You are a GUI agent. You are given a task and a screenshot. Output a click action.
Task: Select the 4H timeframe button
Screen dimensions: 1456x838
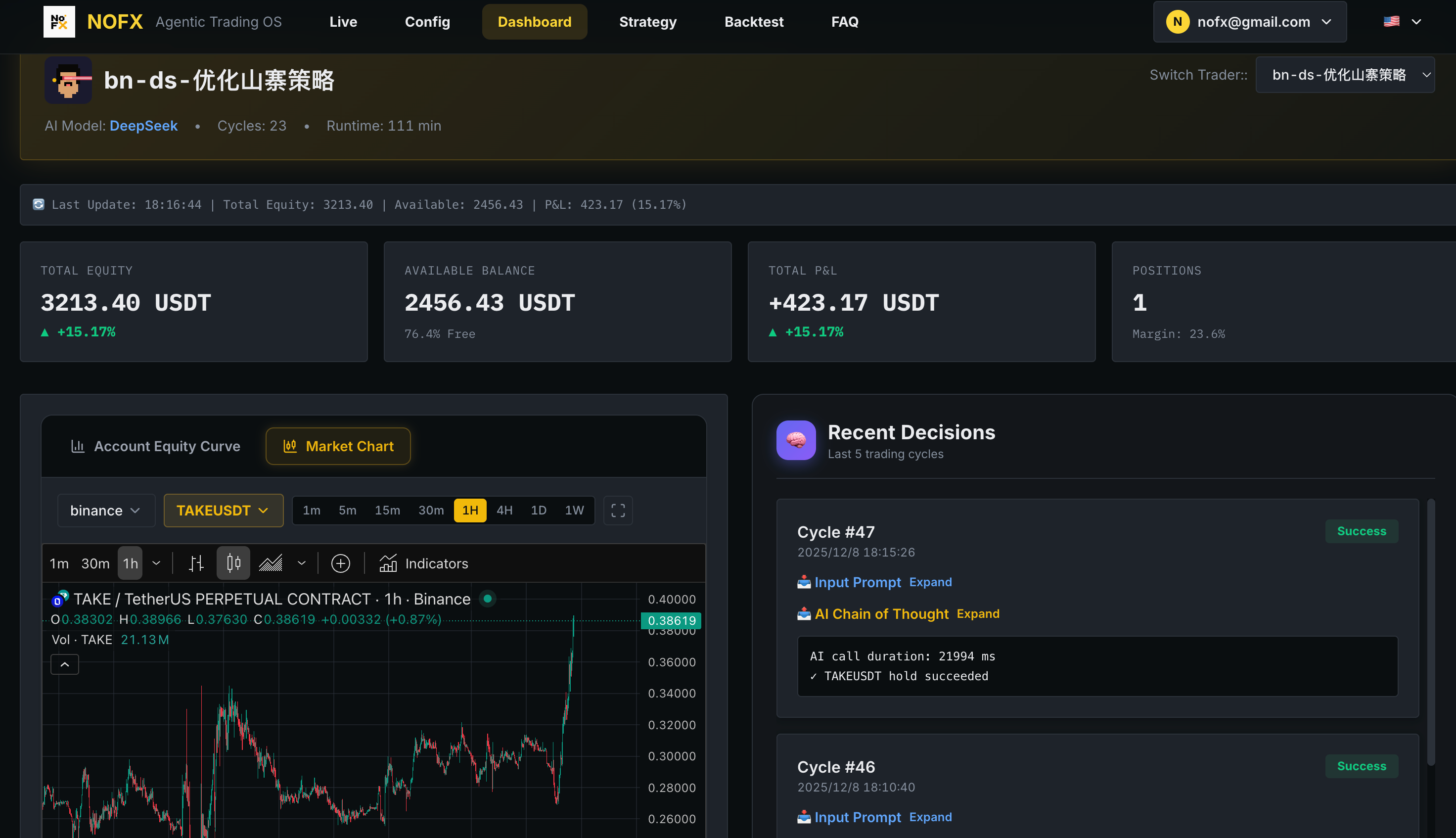pyautogui.click(x=504, y=511)
